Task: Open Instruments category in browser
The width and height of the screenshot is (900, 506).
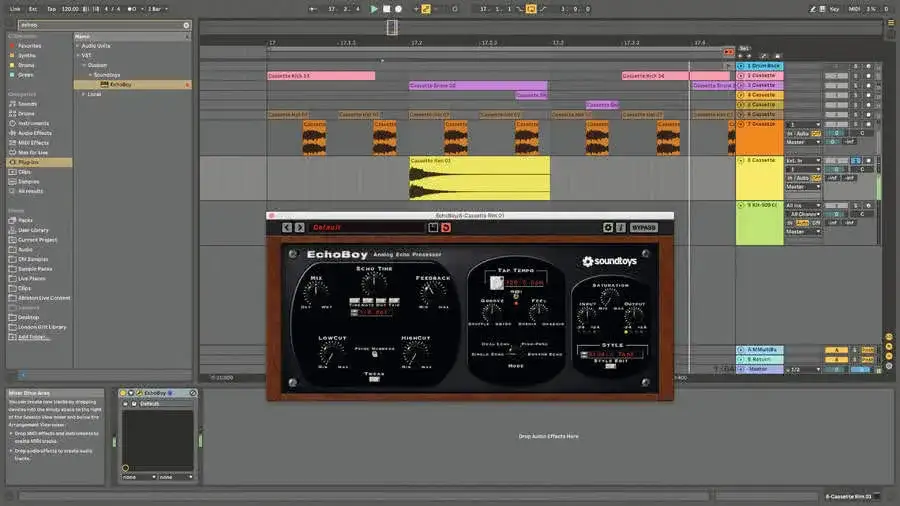Action: (33, 123)
